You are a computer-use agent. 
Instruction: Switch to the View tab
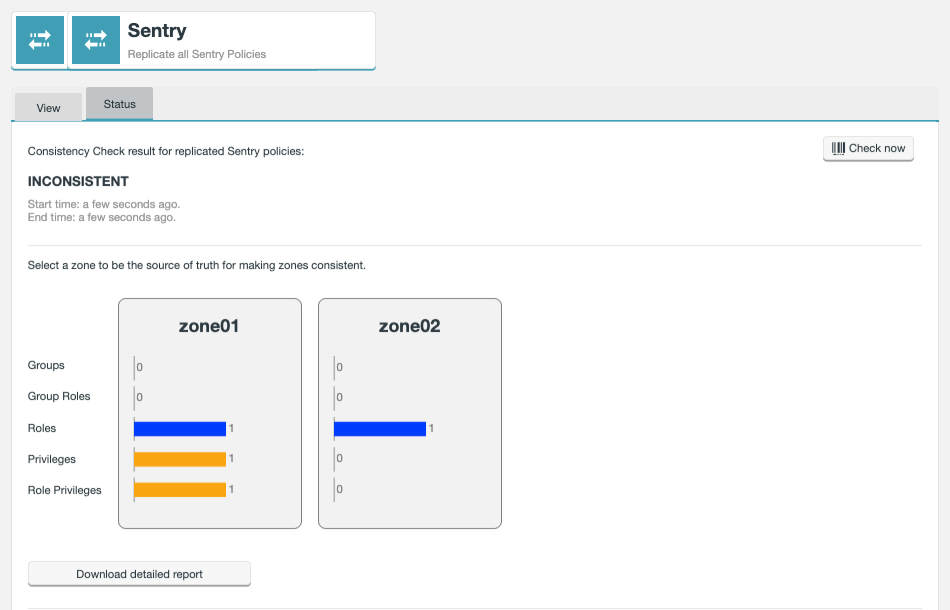(47, 106)
